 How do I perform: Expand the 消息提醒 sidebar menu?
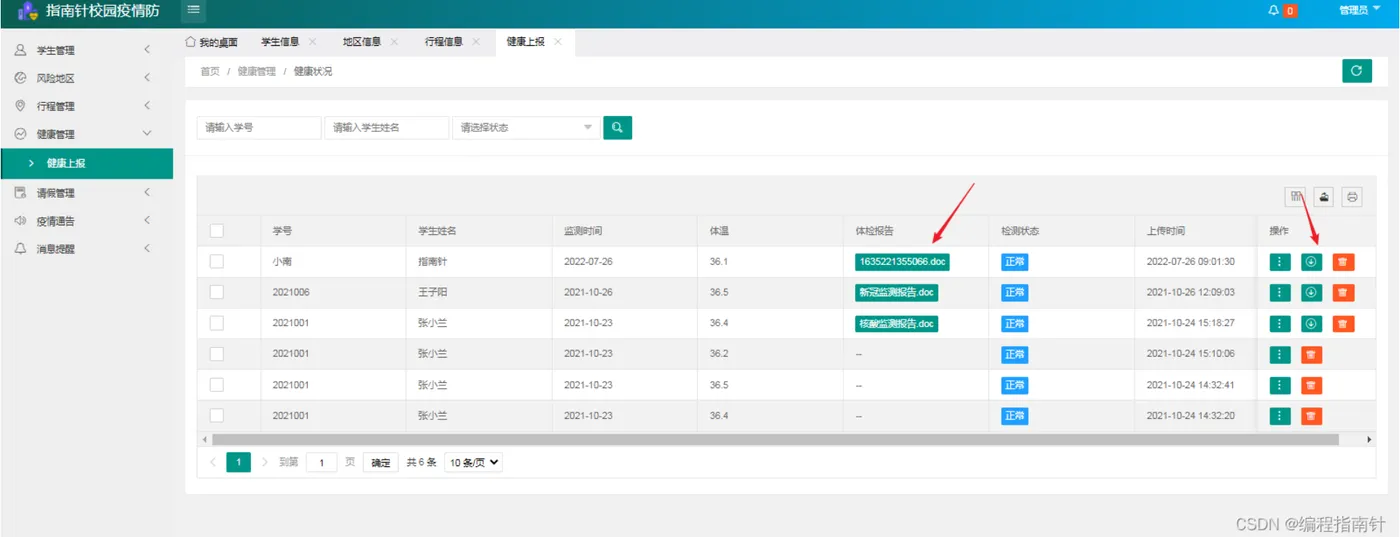(86, 249)
